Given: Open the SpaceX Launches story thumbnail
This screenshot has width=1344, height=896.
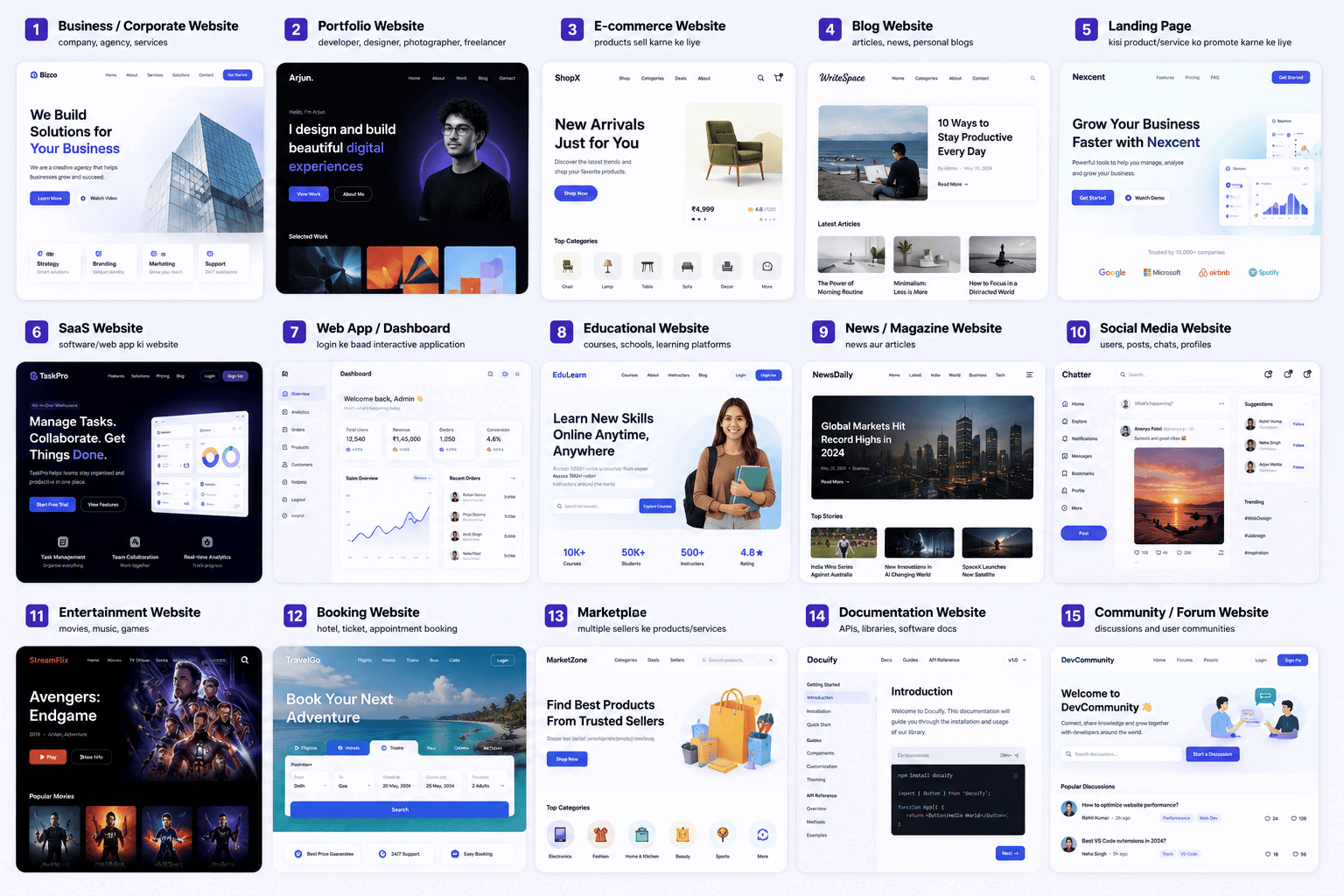Looking at the screenshot, I should 997,542.
